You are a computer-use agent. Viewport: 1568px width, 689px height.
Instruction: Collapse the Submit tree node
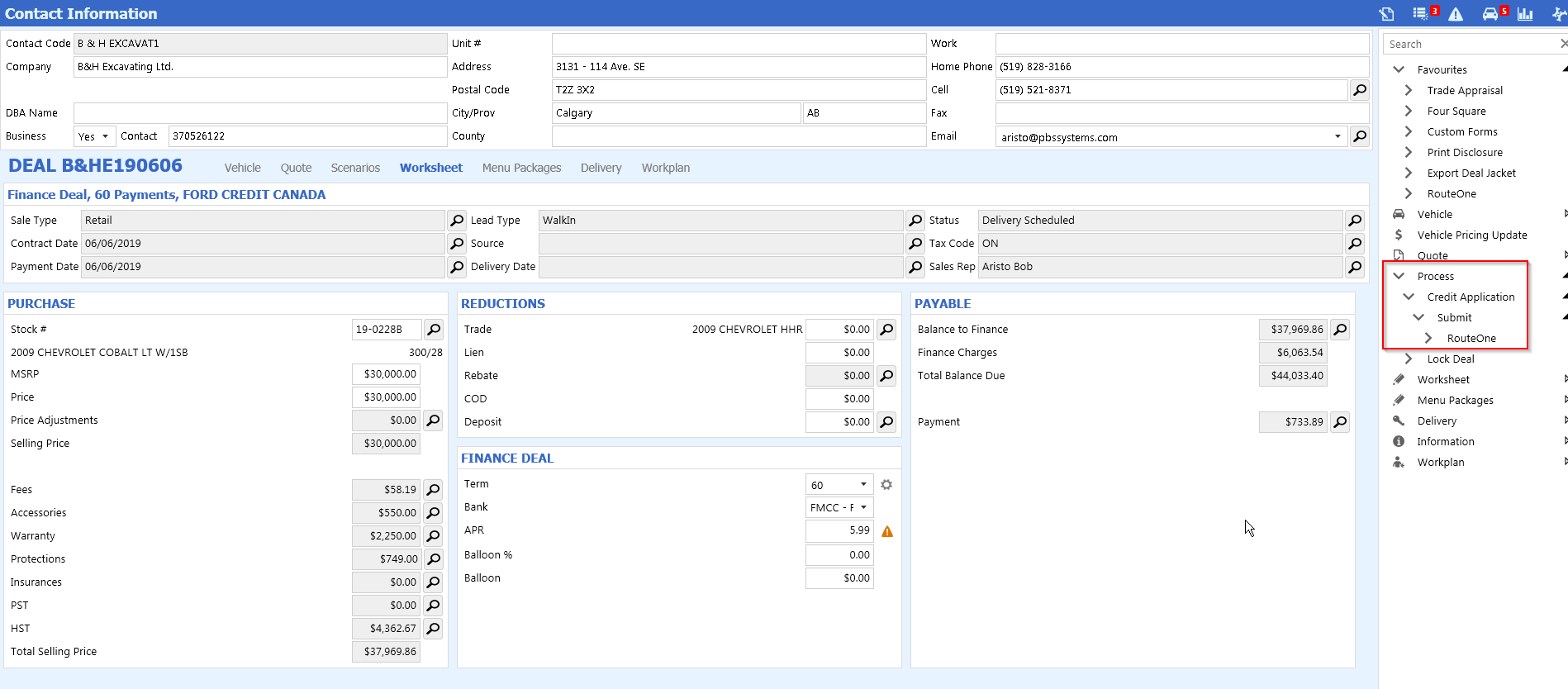pos(1418,317)
